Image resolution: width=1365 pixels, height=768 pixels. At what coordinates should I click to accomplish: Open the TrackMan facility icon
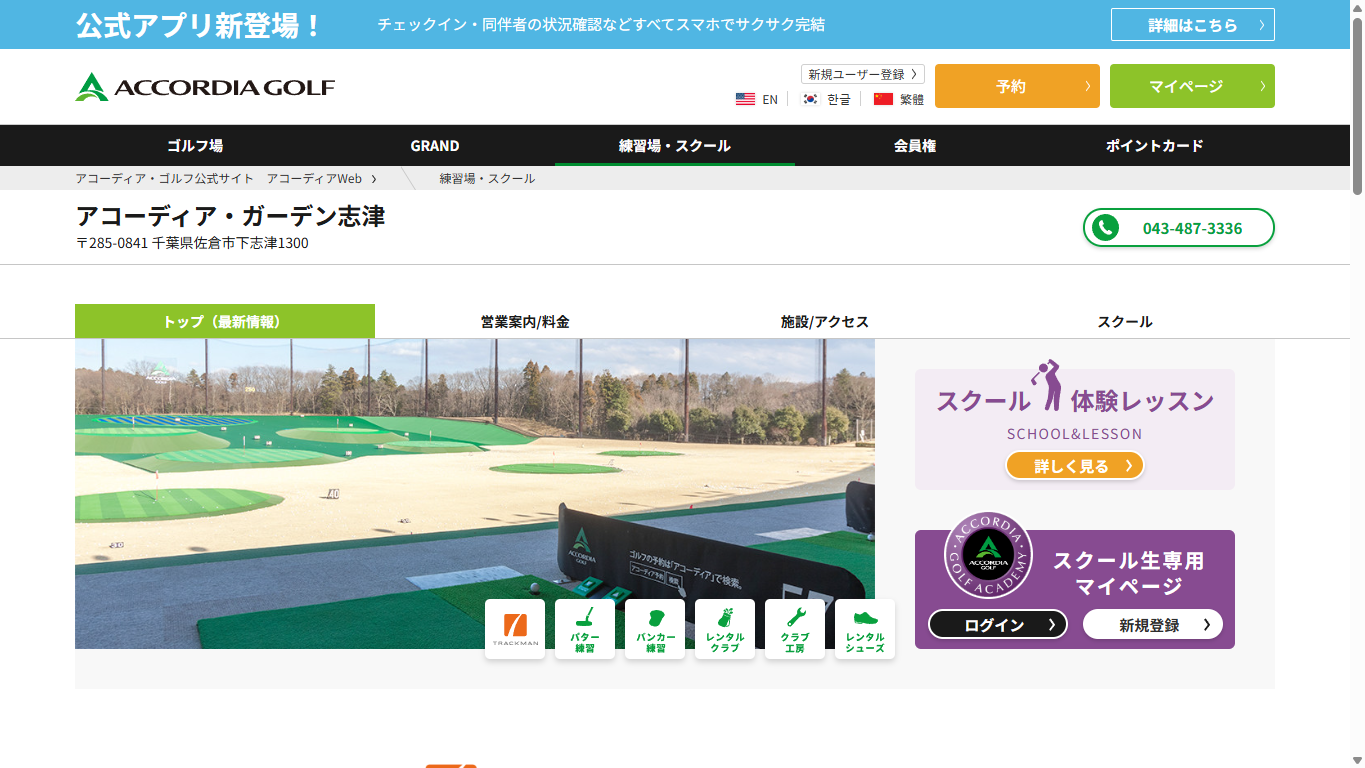click(x=515, y=629)
